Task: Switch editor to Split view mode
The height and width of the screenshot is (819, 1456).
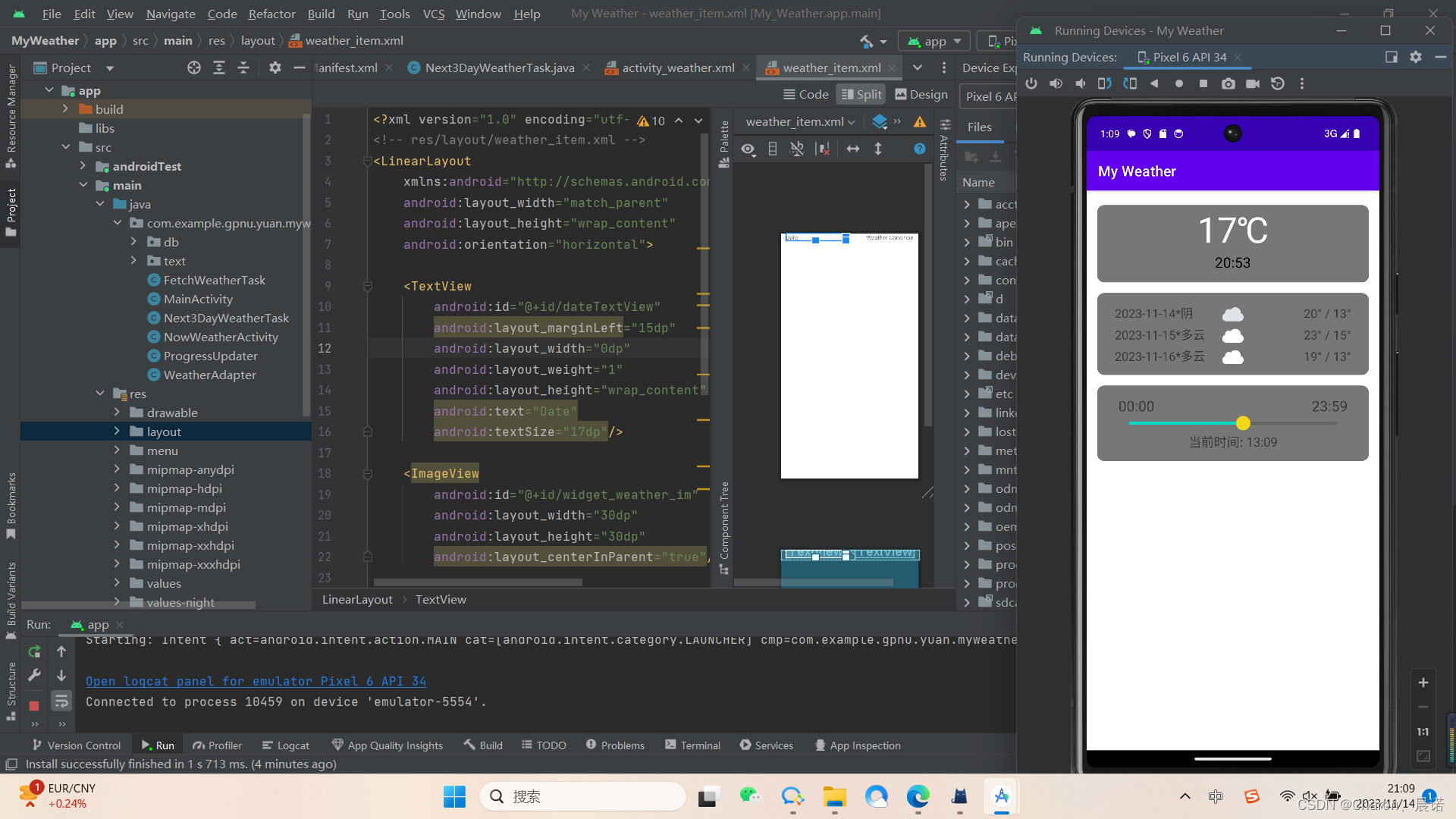Action: pos(861,94)
